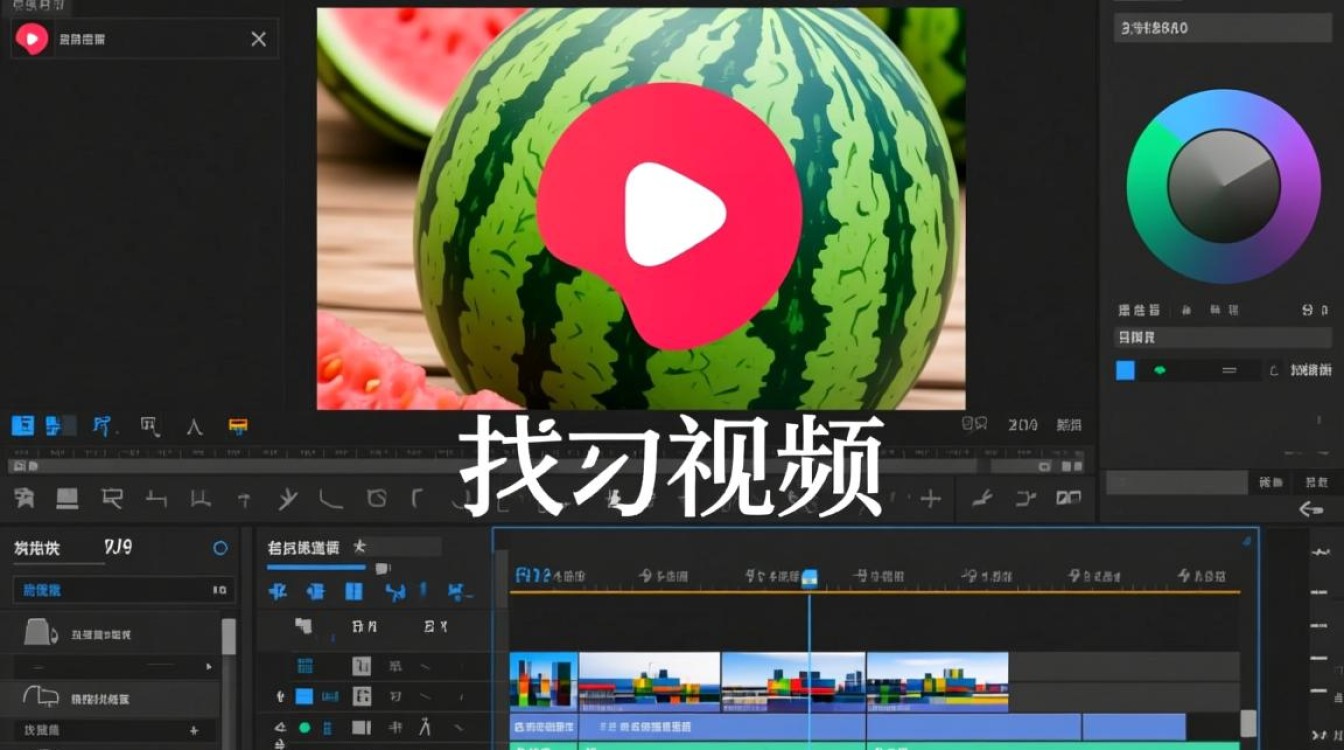The width and height of the screenshot is (1344, 750).
Task: Click the small red play logo icon
Action: point(32,39)
